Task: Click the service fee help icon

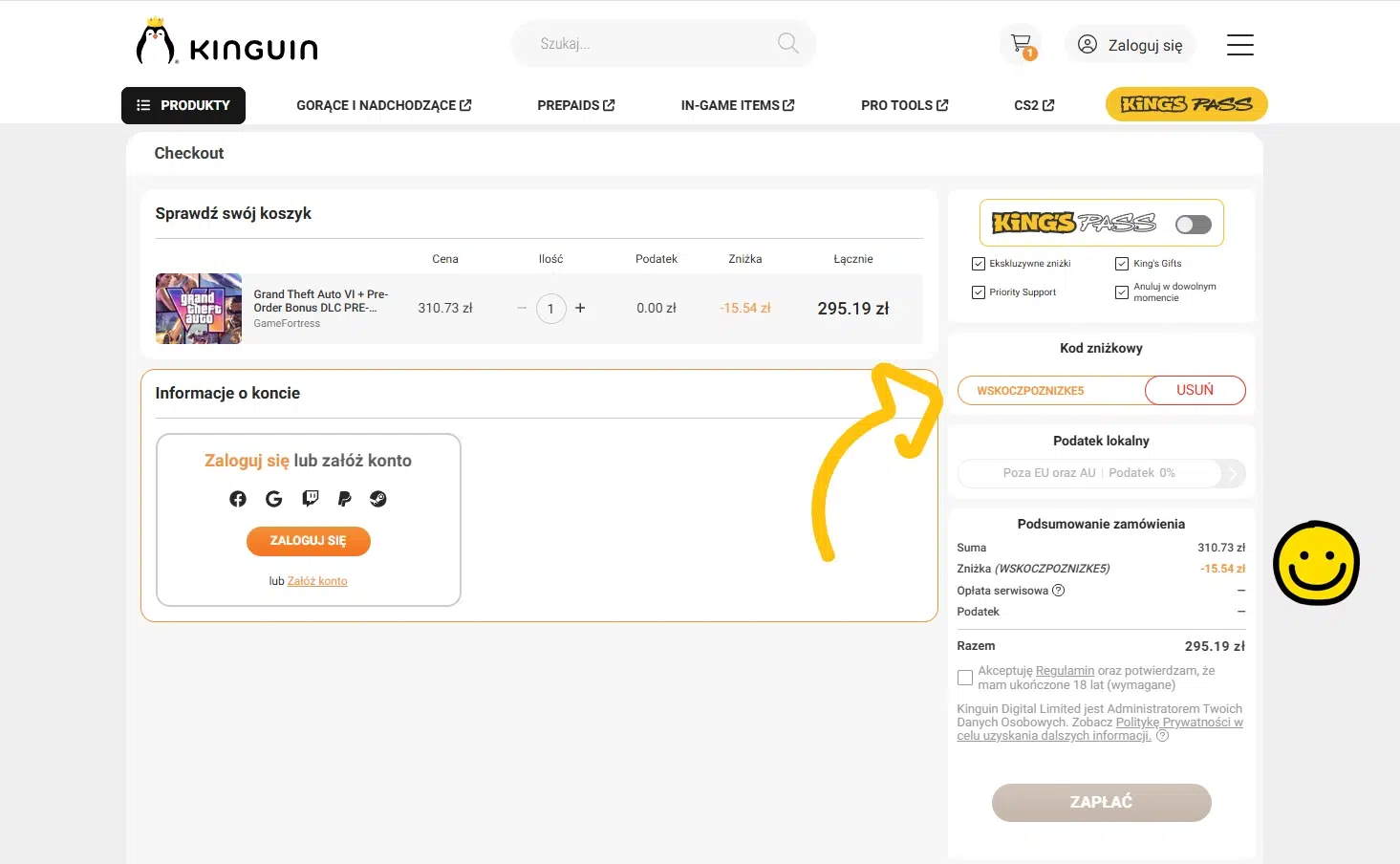Action: (1059, 591)
